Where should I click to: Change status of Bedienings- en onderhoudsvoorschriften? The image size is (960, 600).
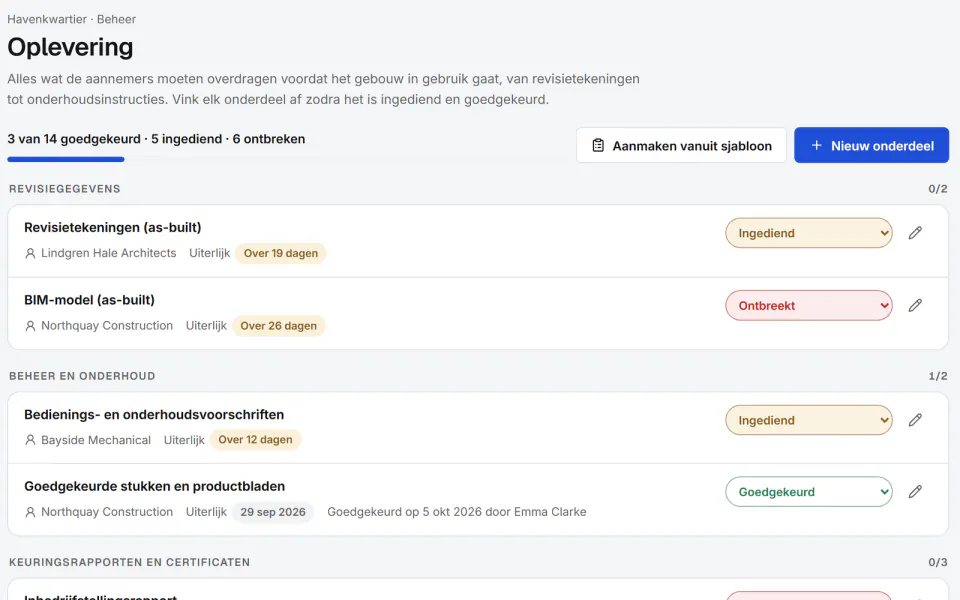pos(809,420)
